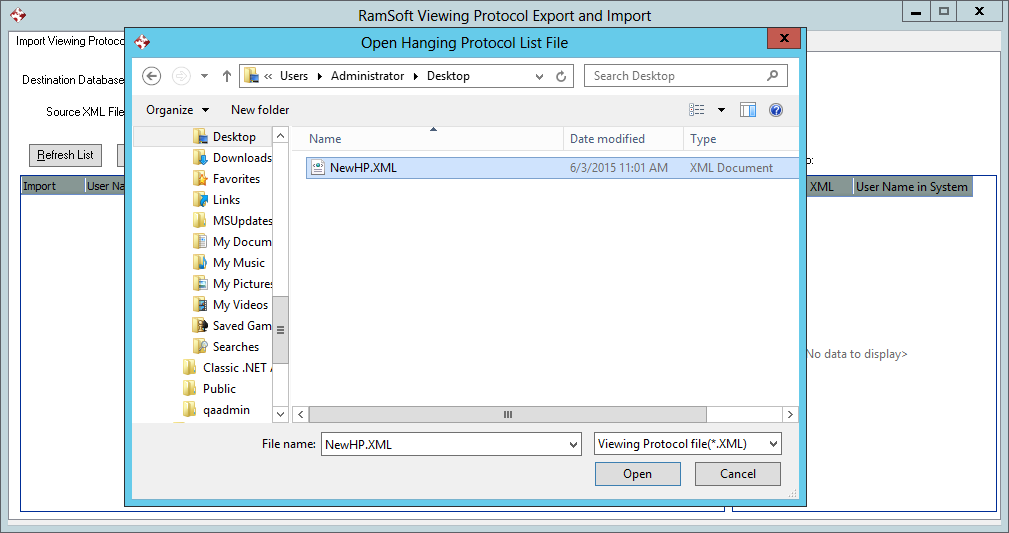Click the Refresh icon beside address bar

562,76
